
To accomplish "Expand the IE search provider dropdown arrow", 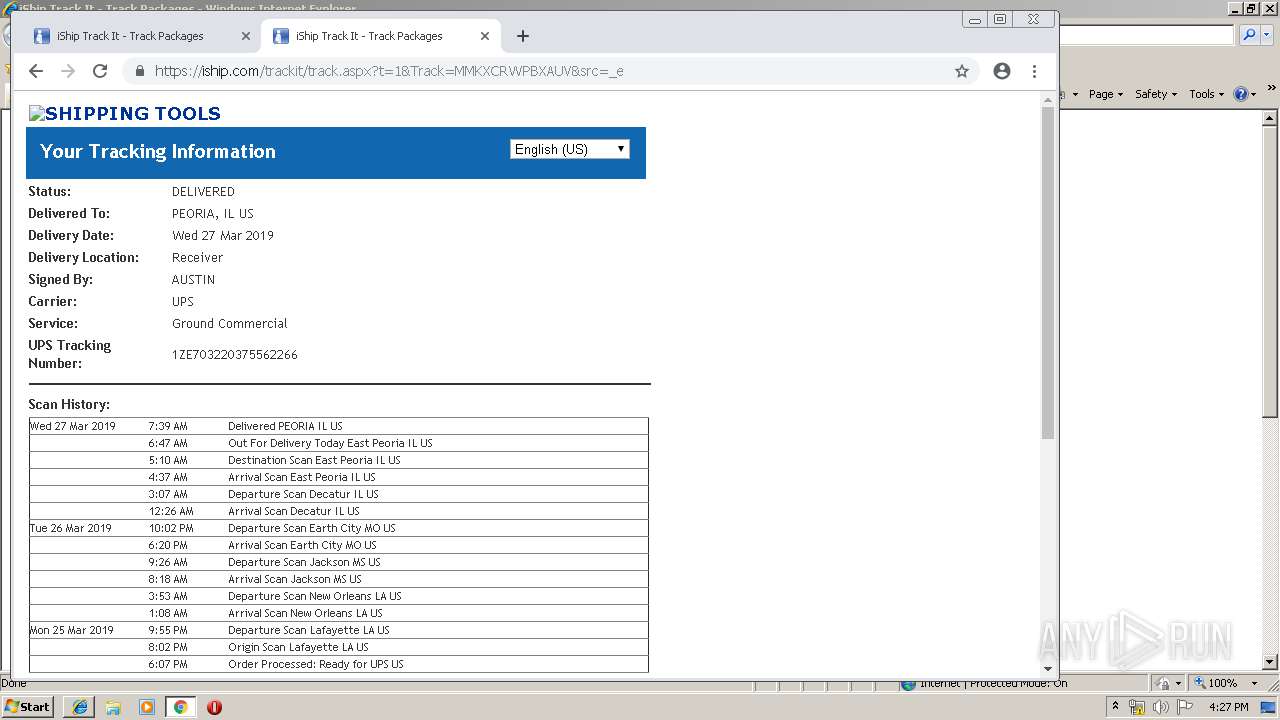I will coord(1265,35).
